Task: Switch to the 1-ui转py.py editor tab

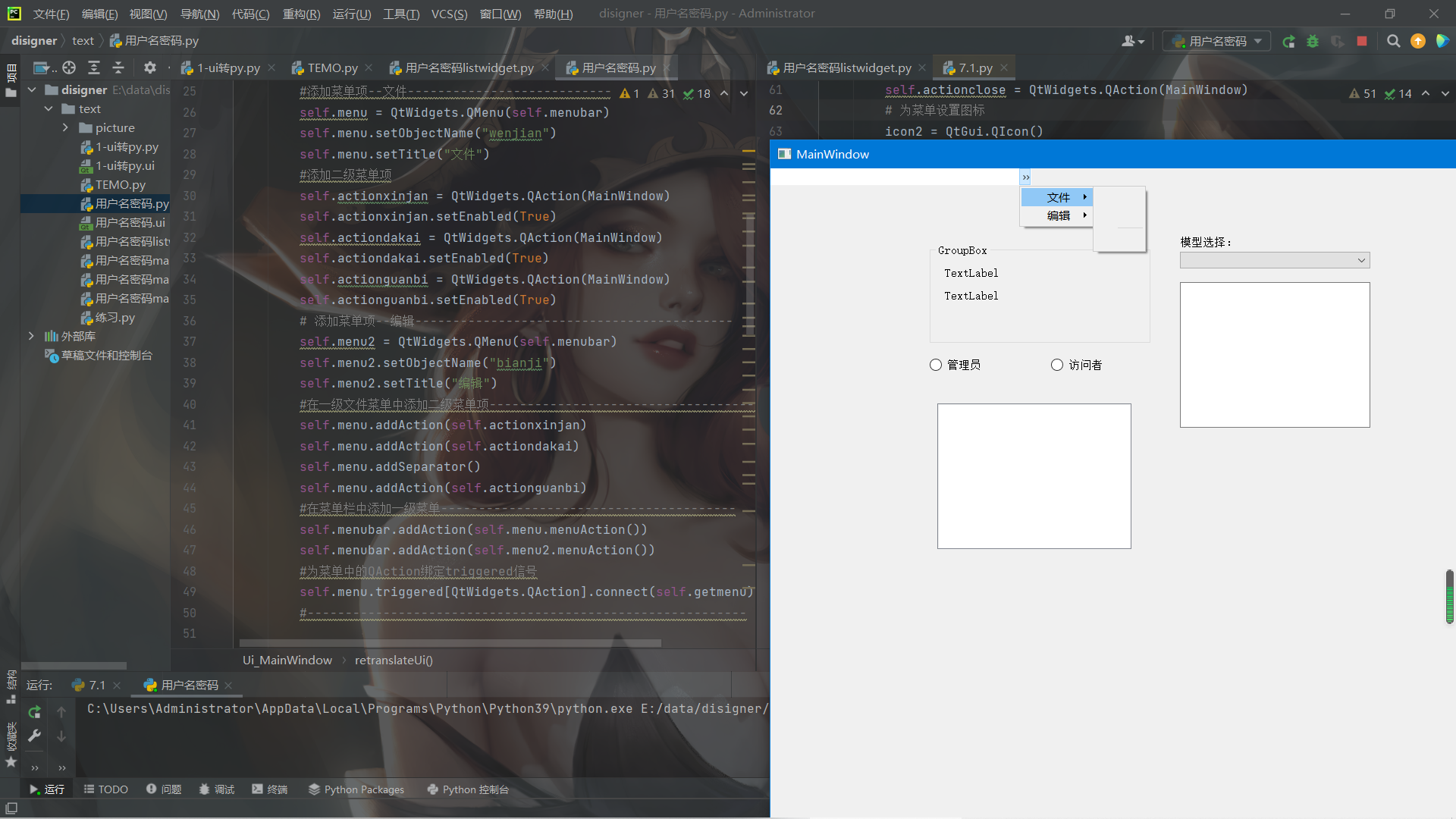Action: 228,67
